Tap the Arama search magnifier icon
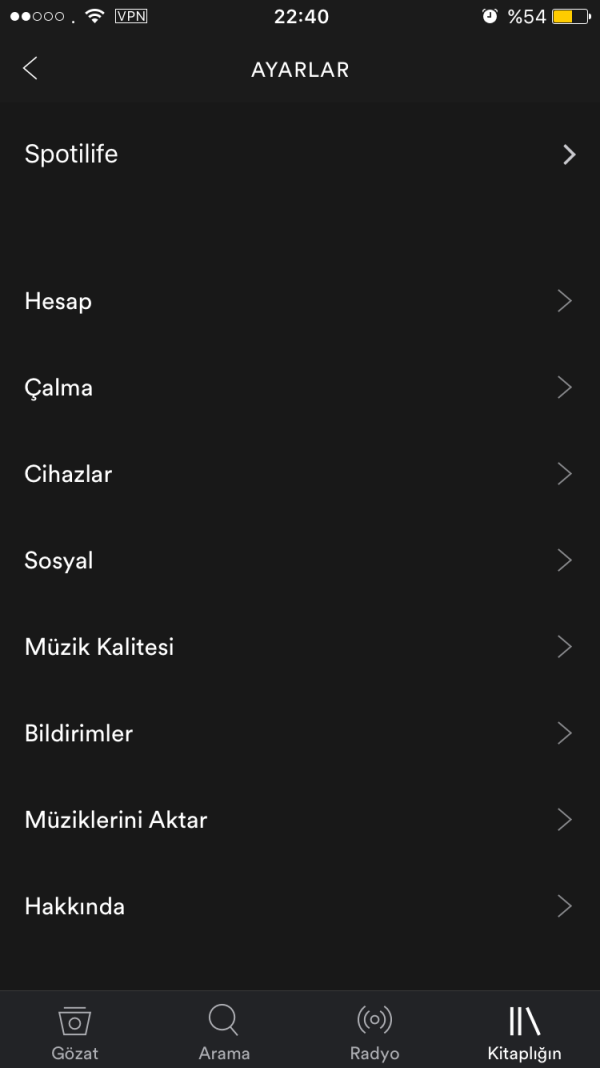 click(223, 1020)
